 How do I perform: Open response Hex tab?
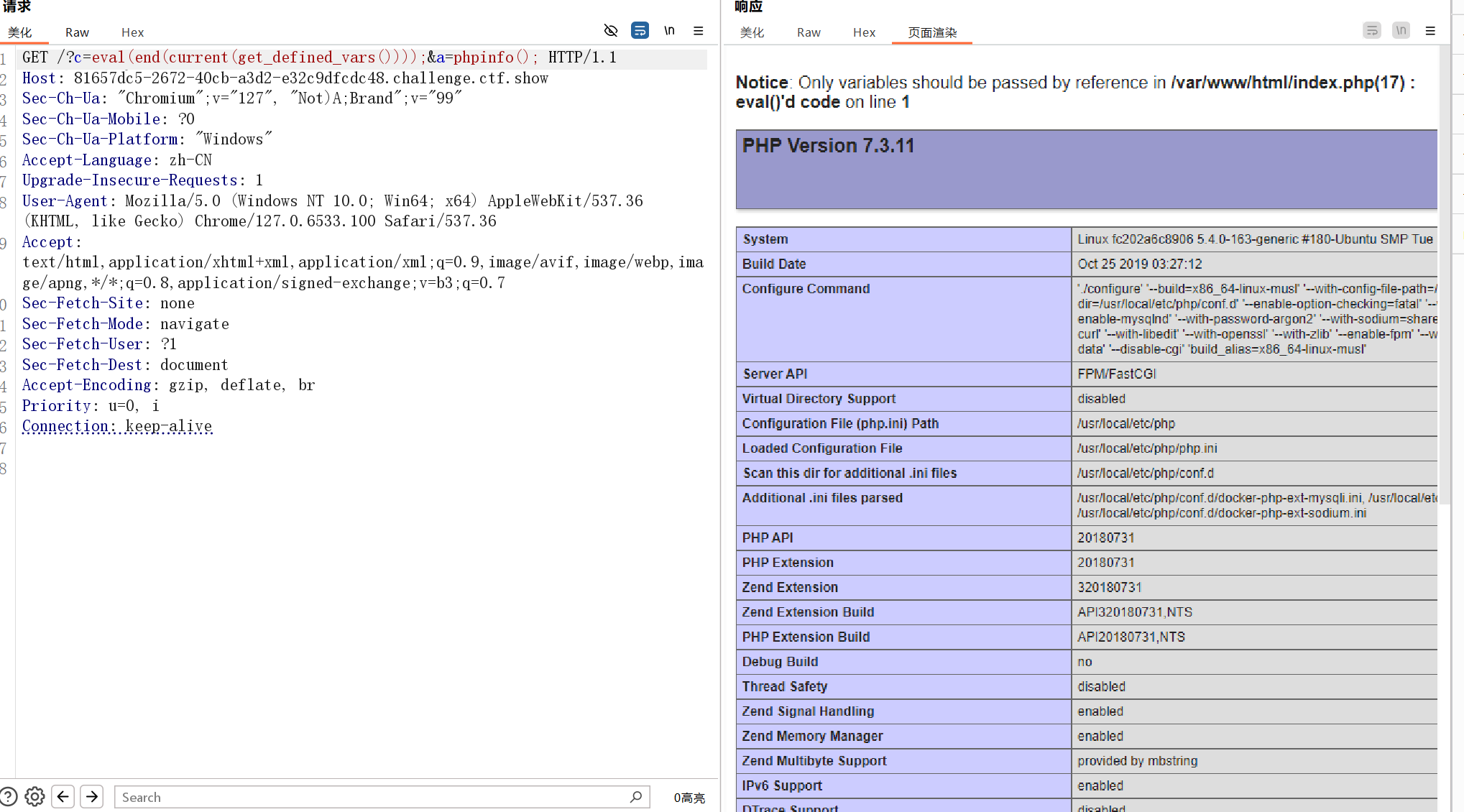tap(864, 32)
